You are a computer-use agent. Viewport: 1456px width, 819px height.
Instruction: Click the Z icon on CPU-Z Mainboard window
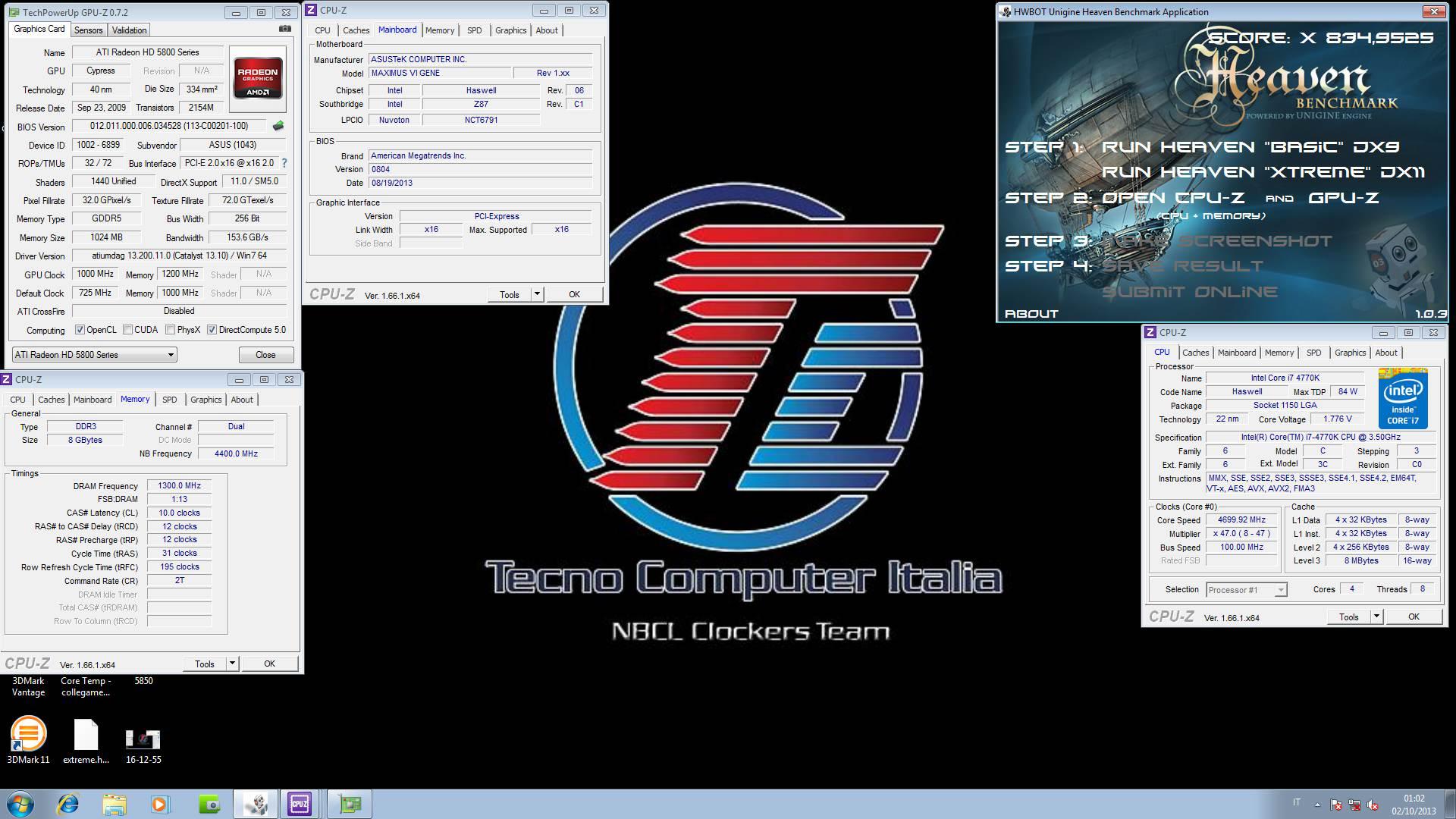coord(311,10)
